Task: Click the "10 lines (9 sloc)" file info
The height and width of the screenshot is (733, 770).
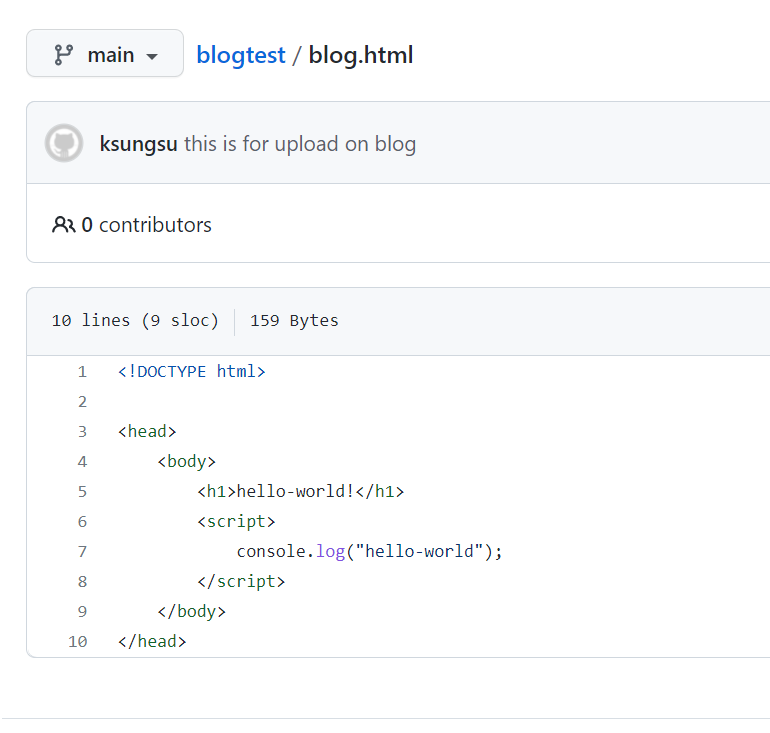Action: pos(135,321)
